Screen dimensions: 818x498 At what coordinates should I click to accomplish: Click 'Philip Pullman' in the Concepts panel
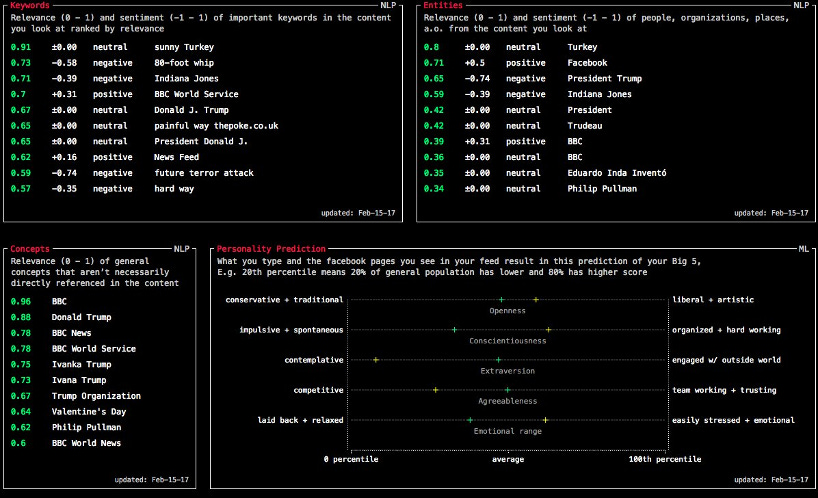86,427
